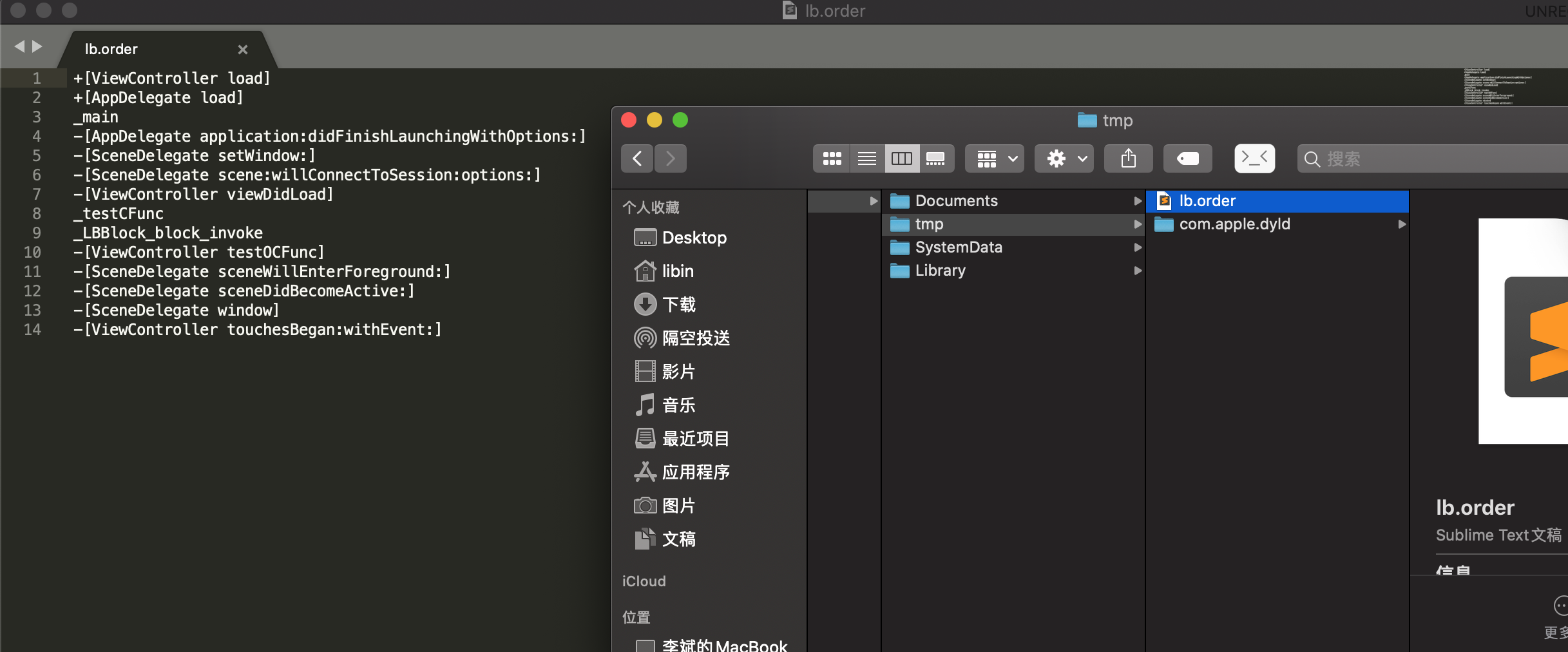The height and width of the screenshot is (652, 1568).
Task: Open libin home folder in sidebar
Action: coord(664,271)
